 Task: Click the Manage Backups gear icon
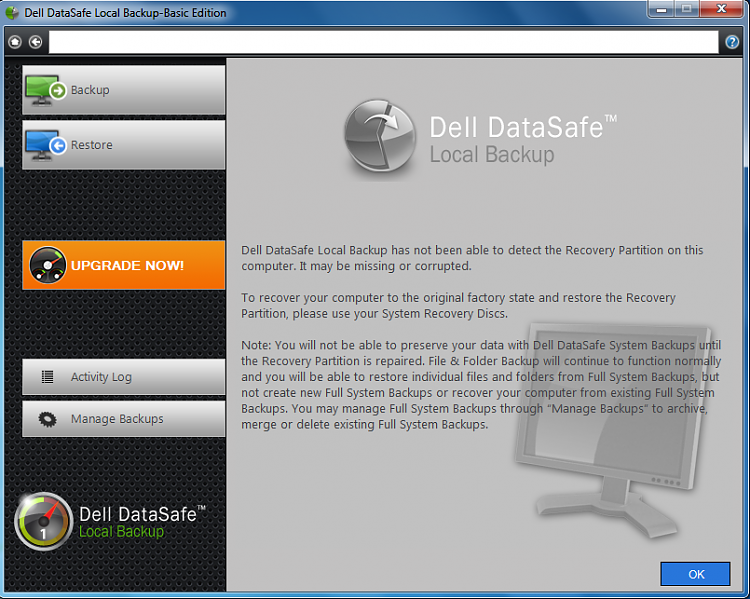tap(47, 419)
